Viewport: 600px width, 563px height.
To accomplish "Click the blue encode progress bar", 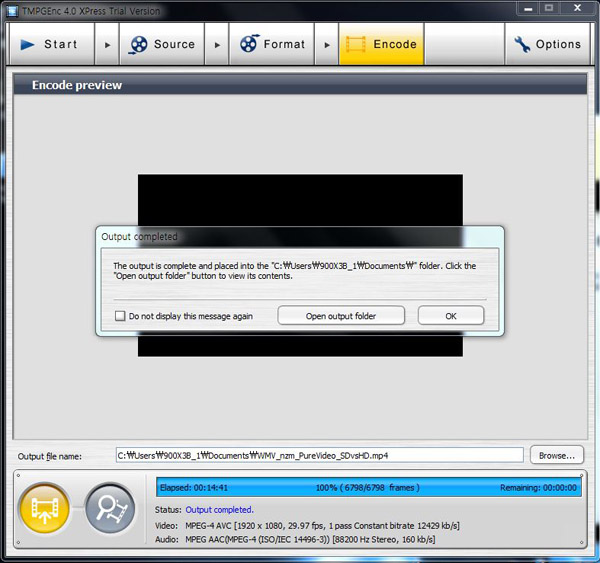I will (x=369, y=487).
